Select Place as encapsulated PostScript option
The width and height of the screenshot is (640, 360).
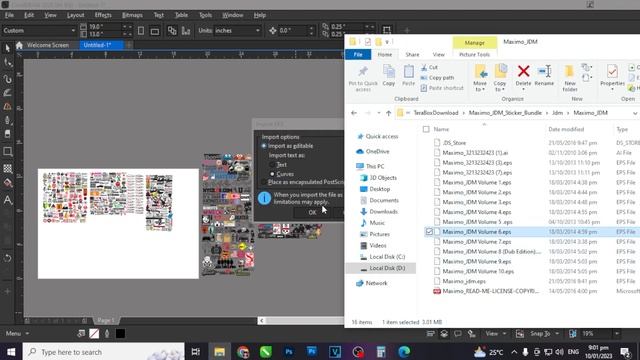pos(264,182)
